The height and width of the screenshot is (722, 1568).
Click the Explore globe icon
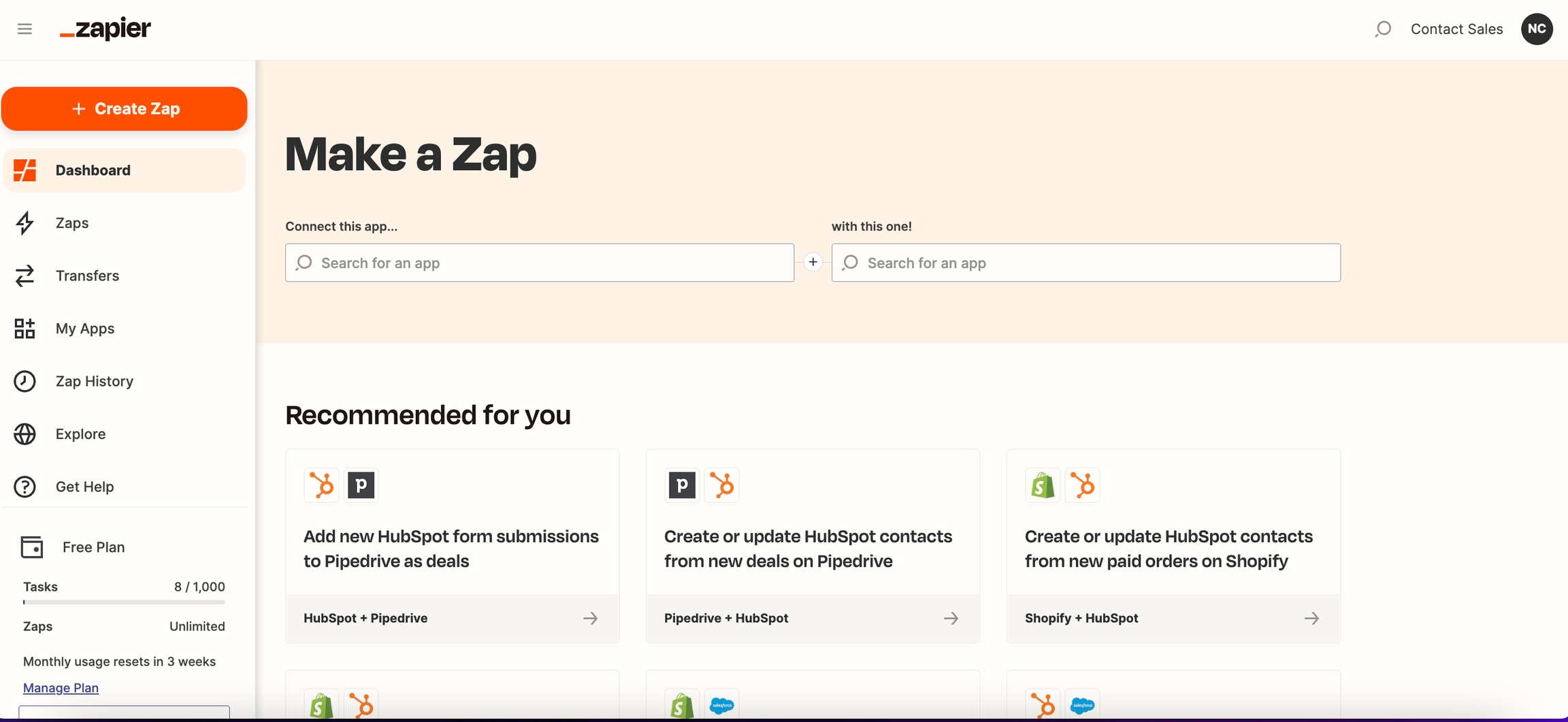click(24, 433)
